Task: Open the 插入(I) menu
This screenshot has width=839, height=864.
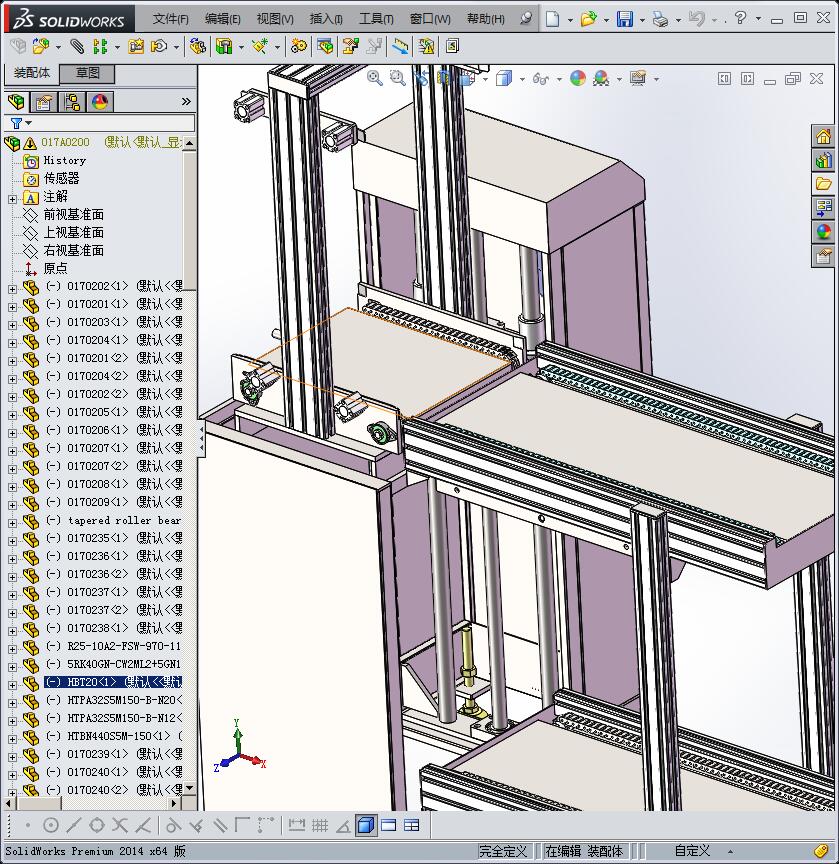Action: point(326,19)
